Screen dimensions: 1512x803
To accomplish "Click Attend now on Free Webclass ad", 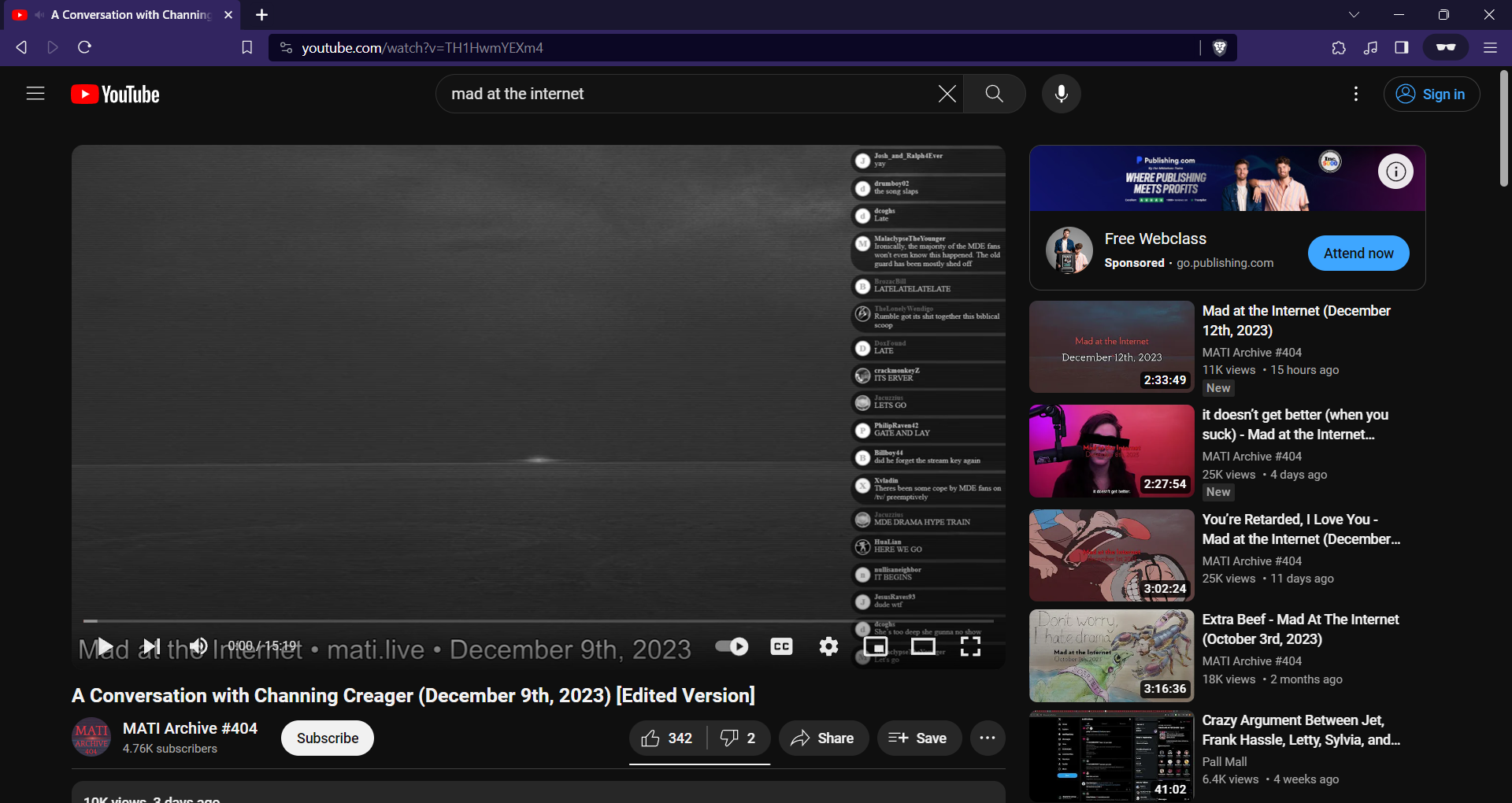I will click(x=1358, y=253).
